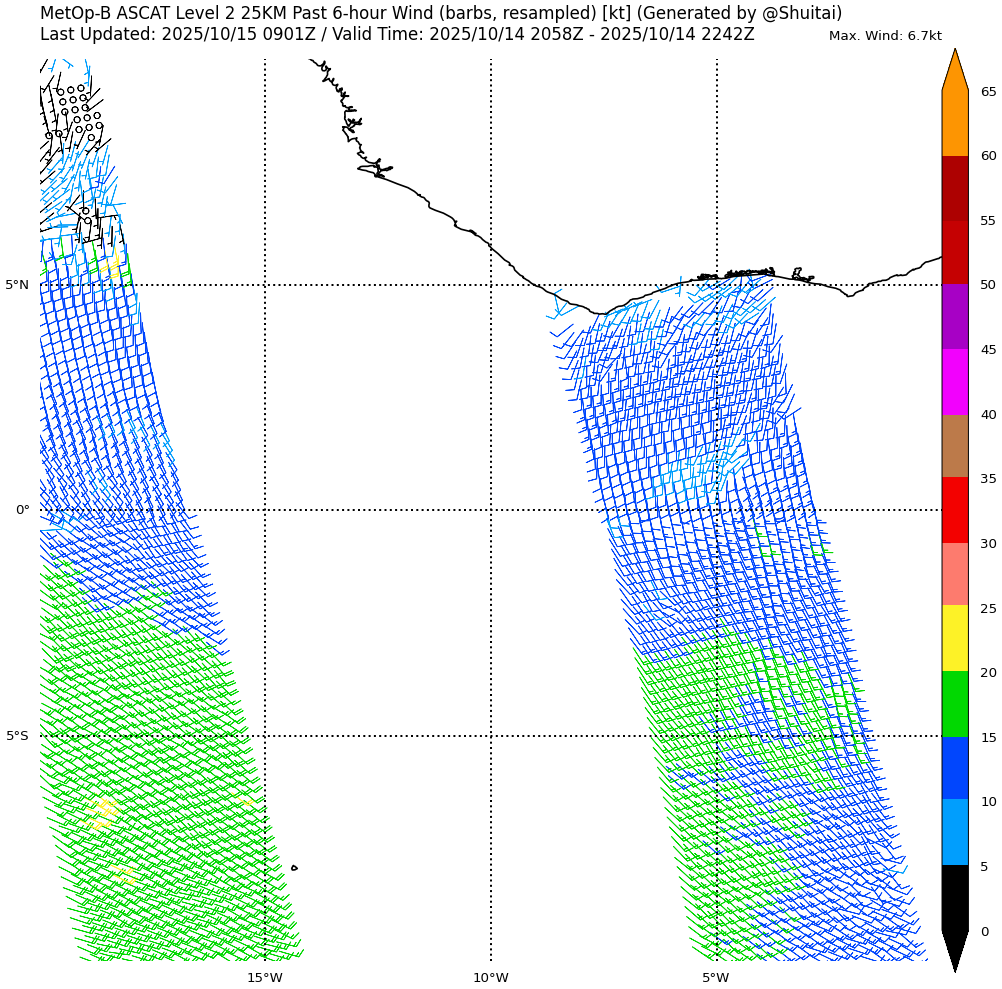Click the 15°W longitude axis label
1002x989 pixels.
264,977
